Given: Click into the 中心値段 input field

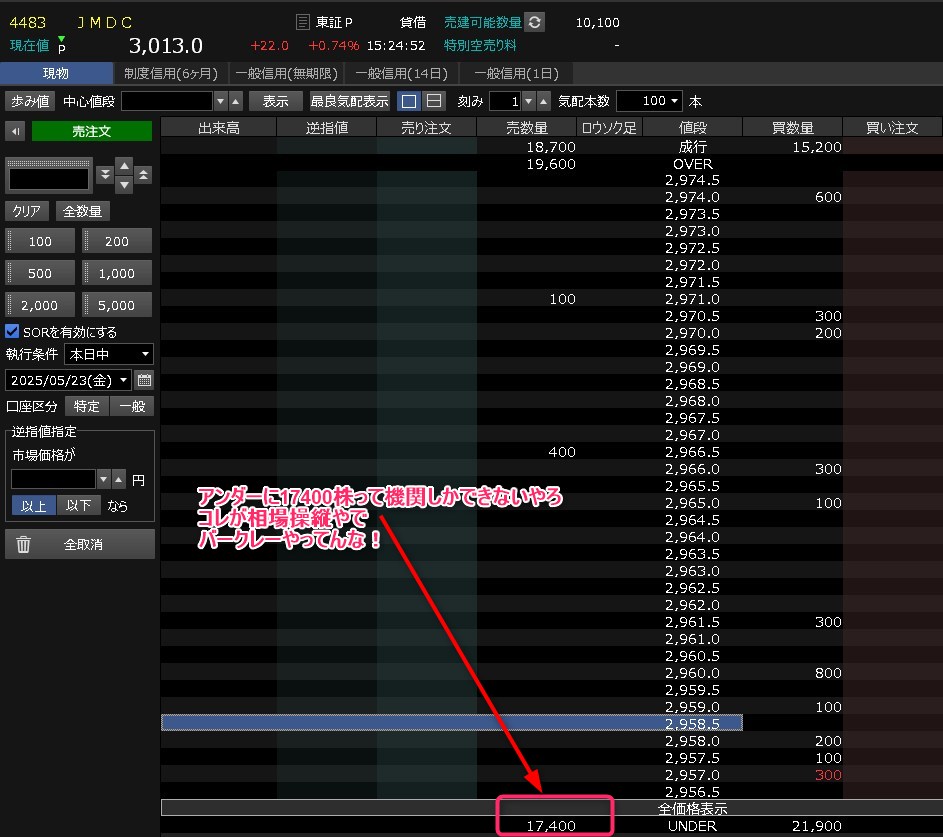Looking at the screenshot, I should coord(167,101).
